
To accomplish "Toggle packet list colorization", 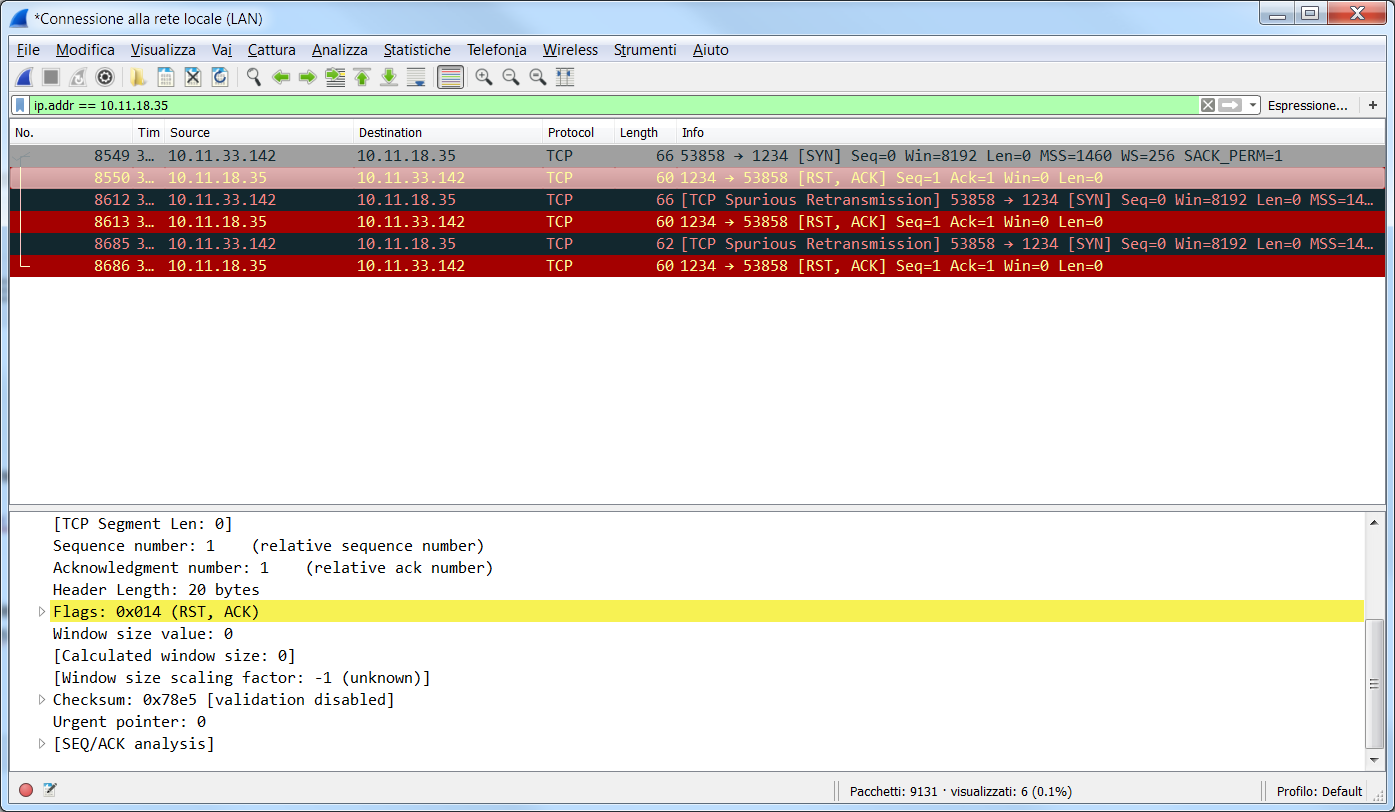I will click(450, 77).
